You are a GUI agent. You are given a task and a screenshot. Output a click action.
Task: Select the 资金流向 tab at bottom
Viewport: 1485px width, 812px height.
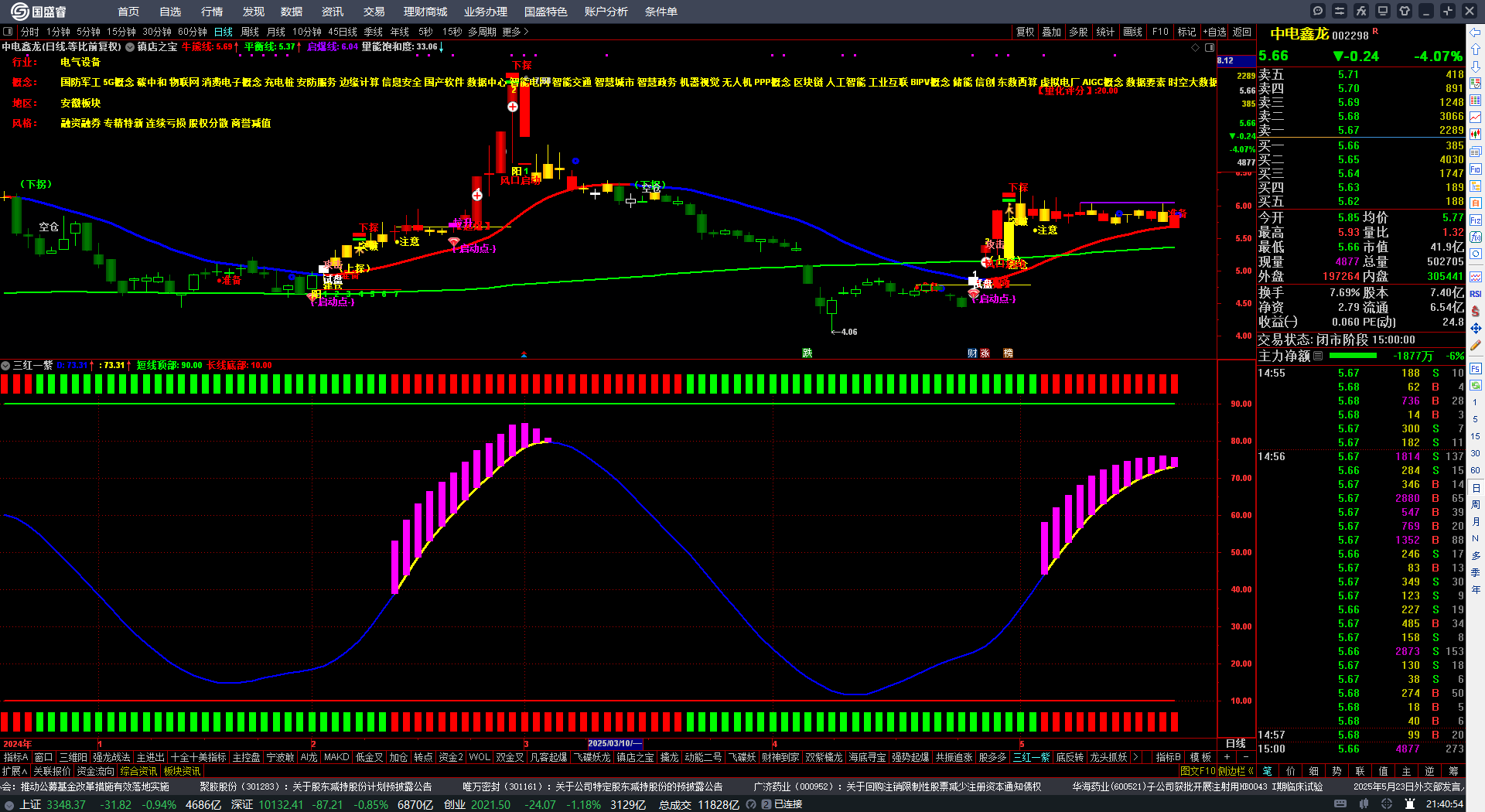tap(95, 771)
